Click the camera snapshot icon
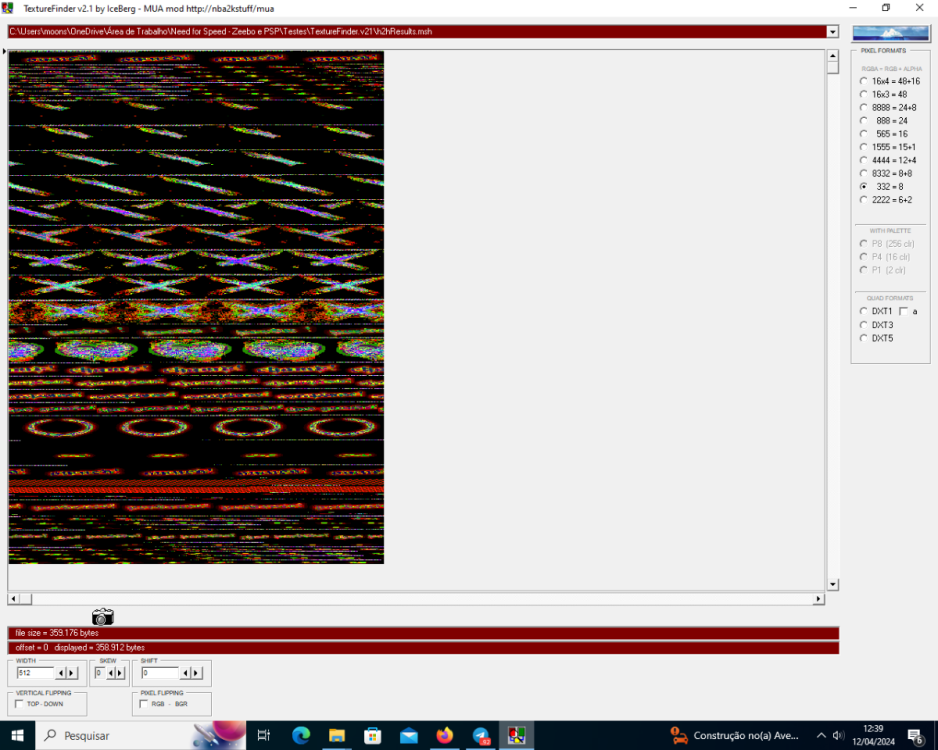Viewport: 938px width, 750px height. (x=100, y=617)
